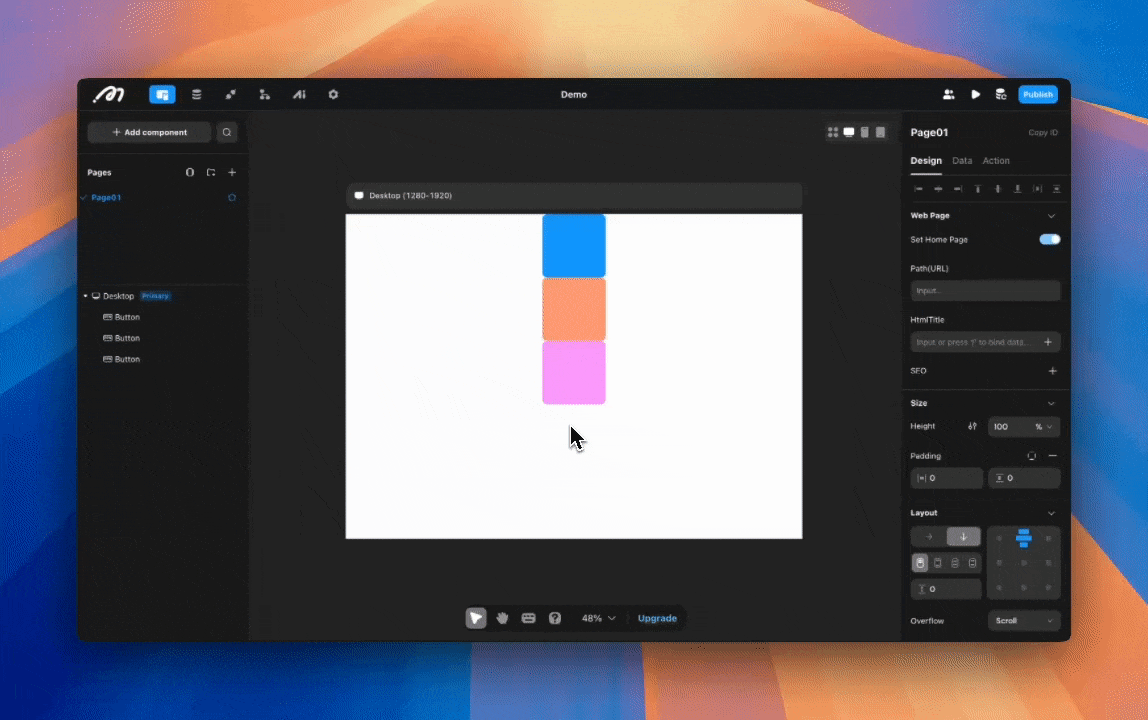Select the pointer tool in bottom toolbar
The height and width of the screenshot is (720, 1148).
[476, 618]
